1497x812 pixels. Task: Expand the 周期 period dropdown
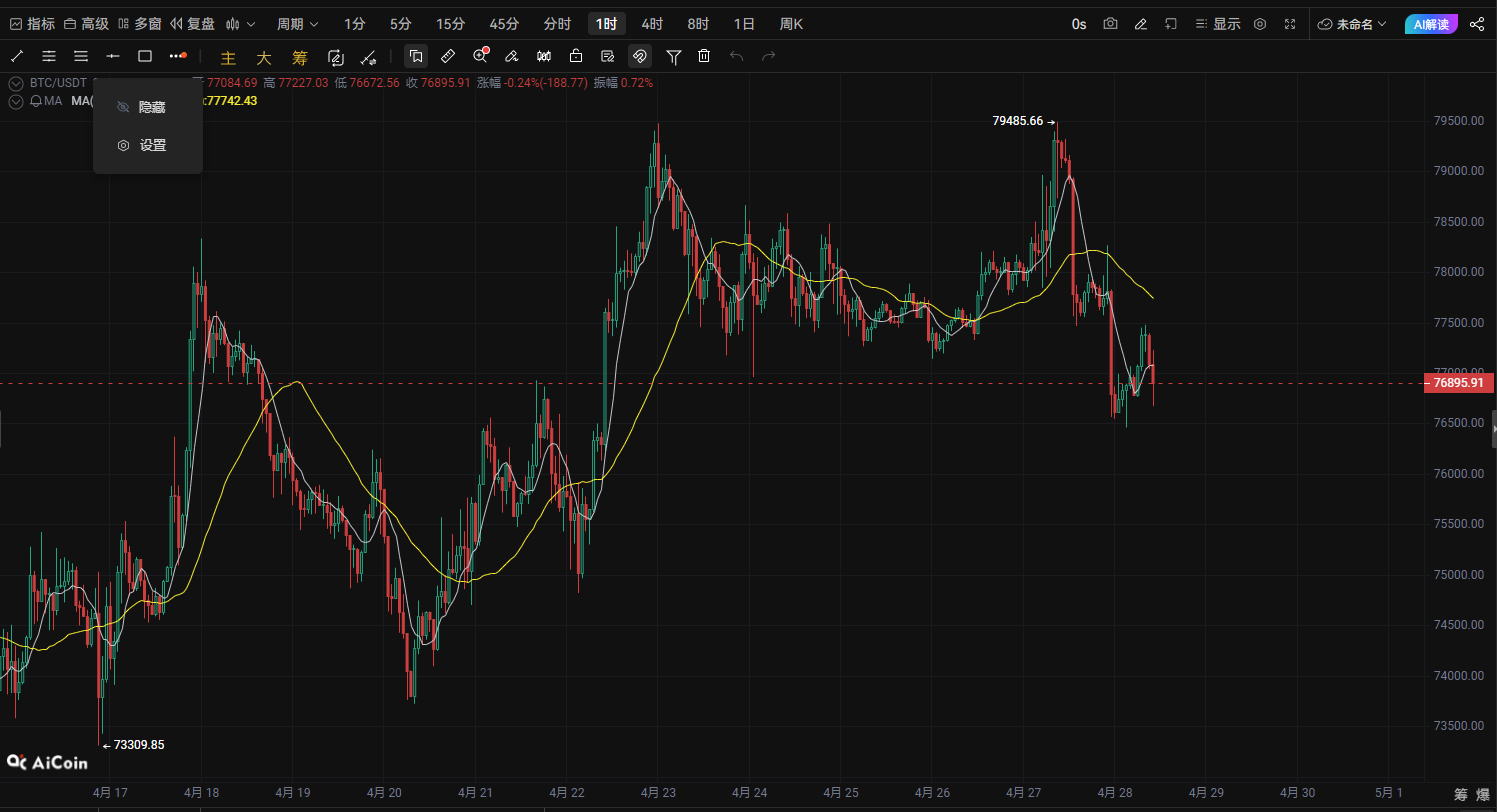tap(298, 24)
